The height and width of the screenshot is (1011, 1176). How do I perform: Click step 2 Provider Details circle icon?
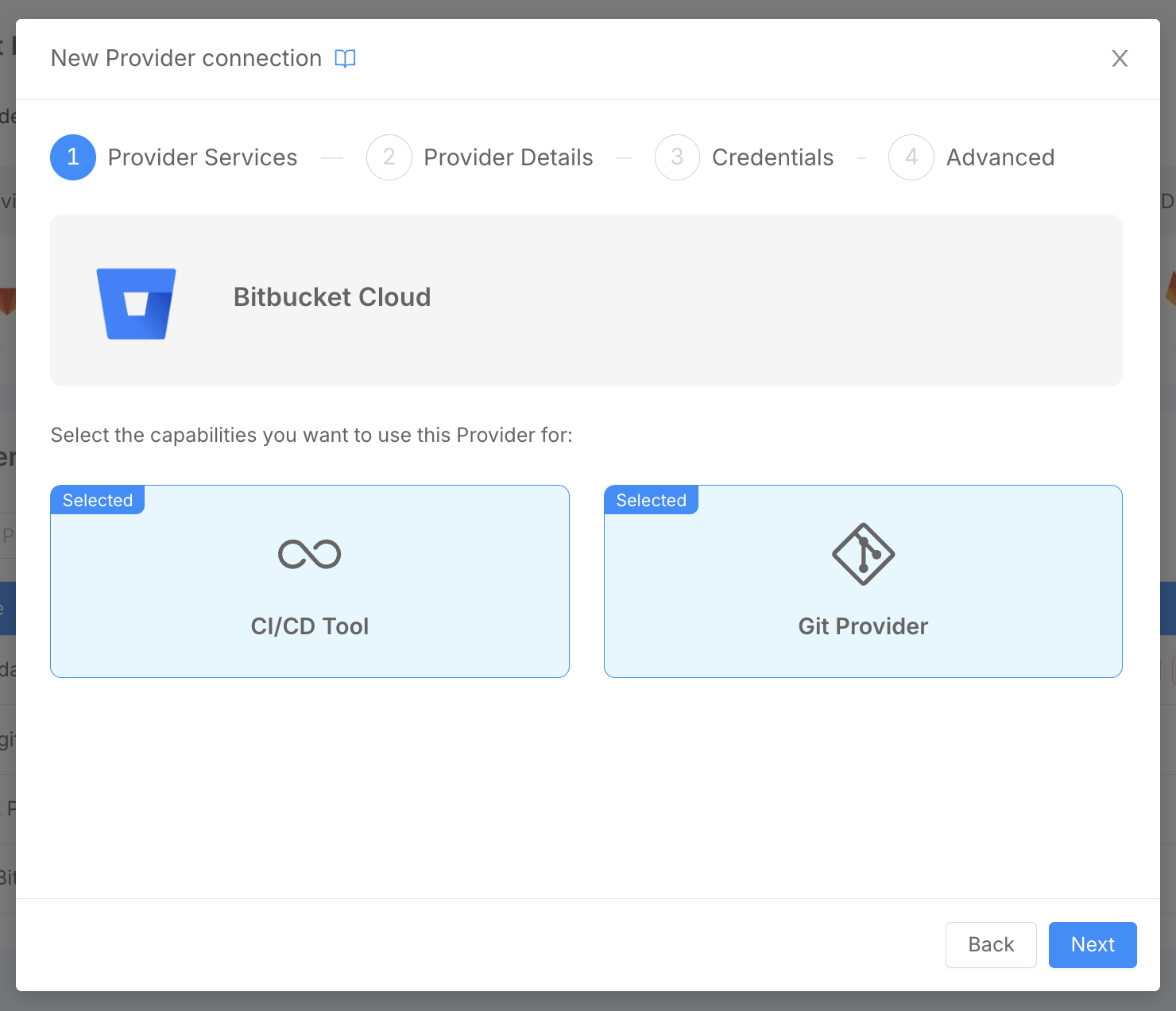tap(389, 157)
